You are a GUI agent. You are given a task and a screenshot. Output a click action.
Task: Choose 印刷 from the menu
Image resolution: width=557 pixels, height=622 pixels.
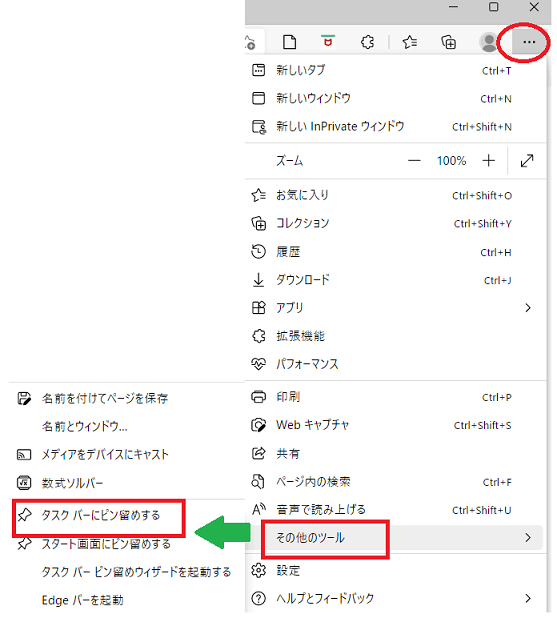(x=395, y=397)
